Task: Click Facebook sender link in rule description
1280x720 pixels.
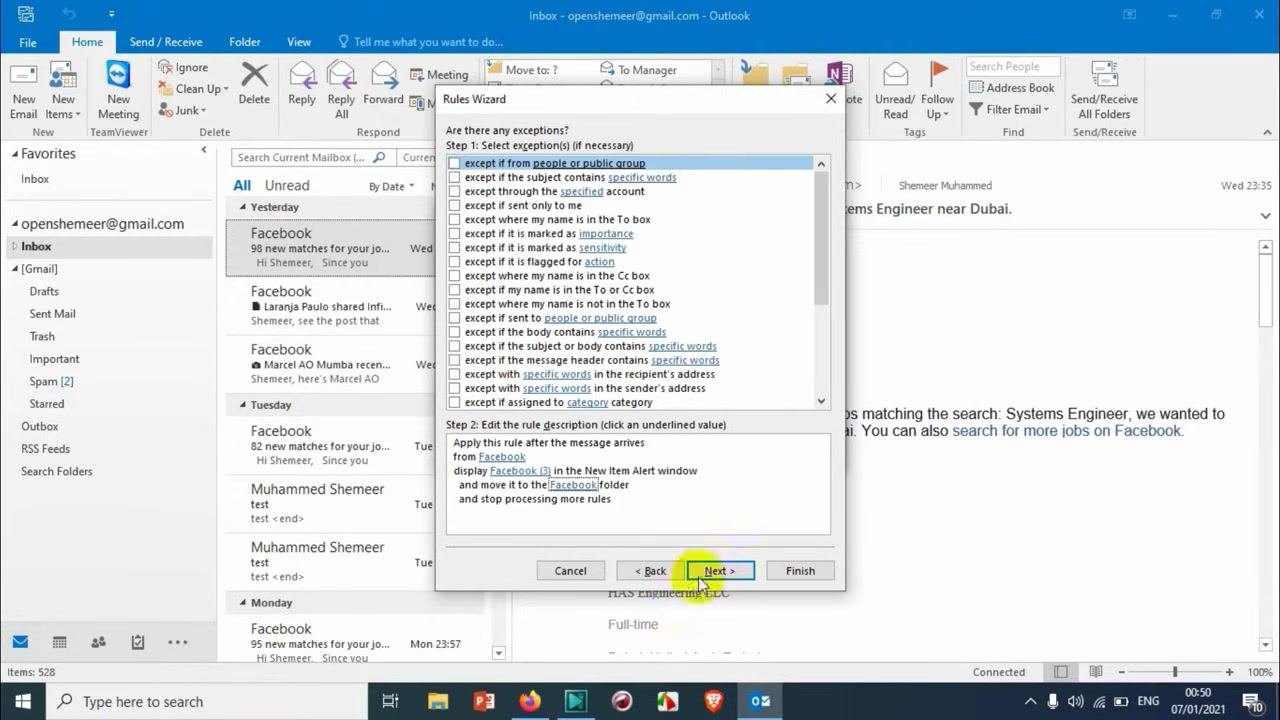Action: click(502, 457)
